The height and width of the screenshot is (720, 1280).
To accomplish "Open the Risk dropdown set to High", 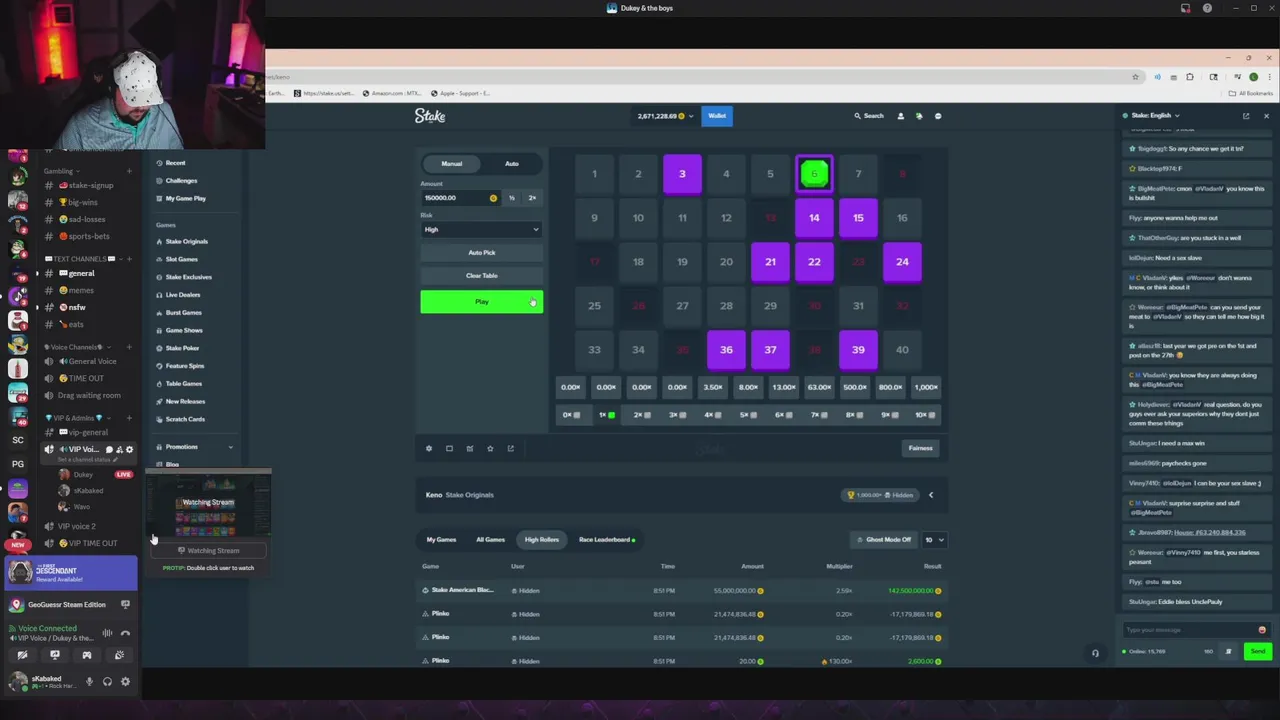I will (481, 230).
